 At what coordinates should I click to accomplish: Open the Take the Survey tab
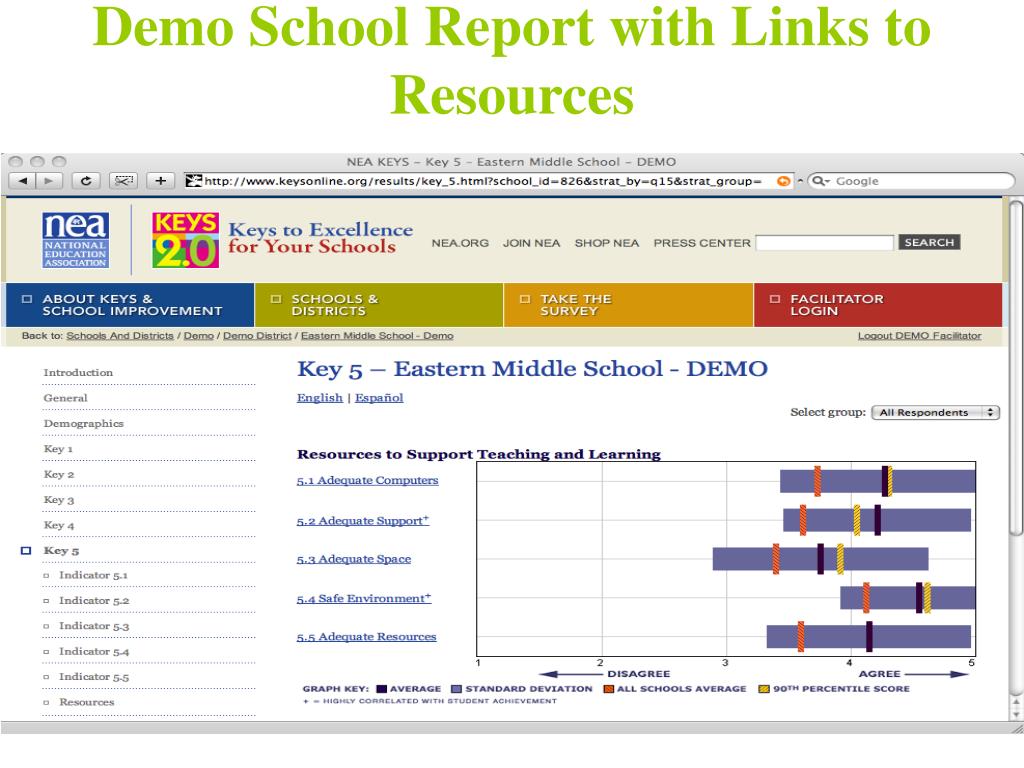tap(628, 305)
